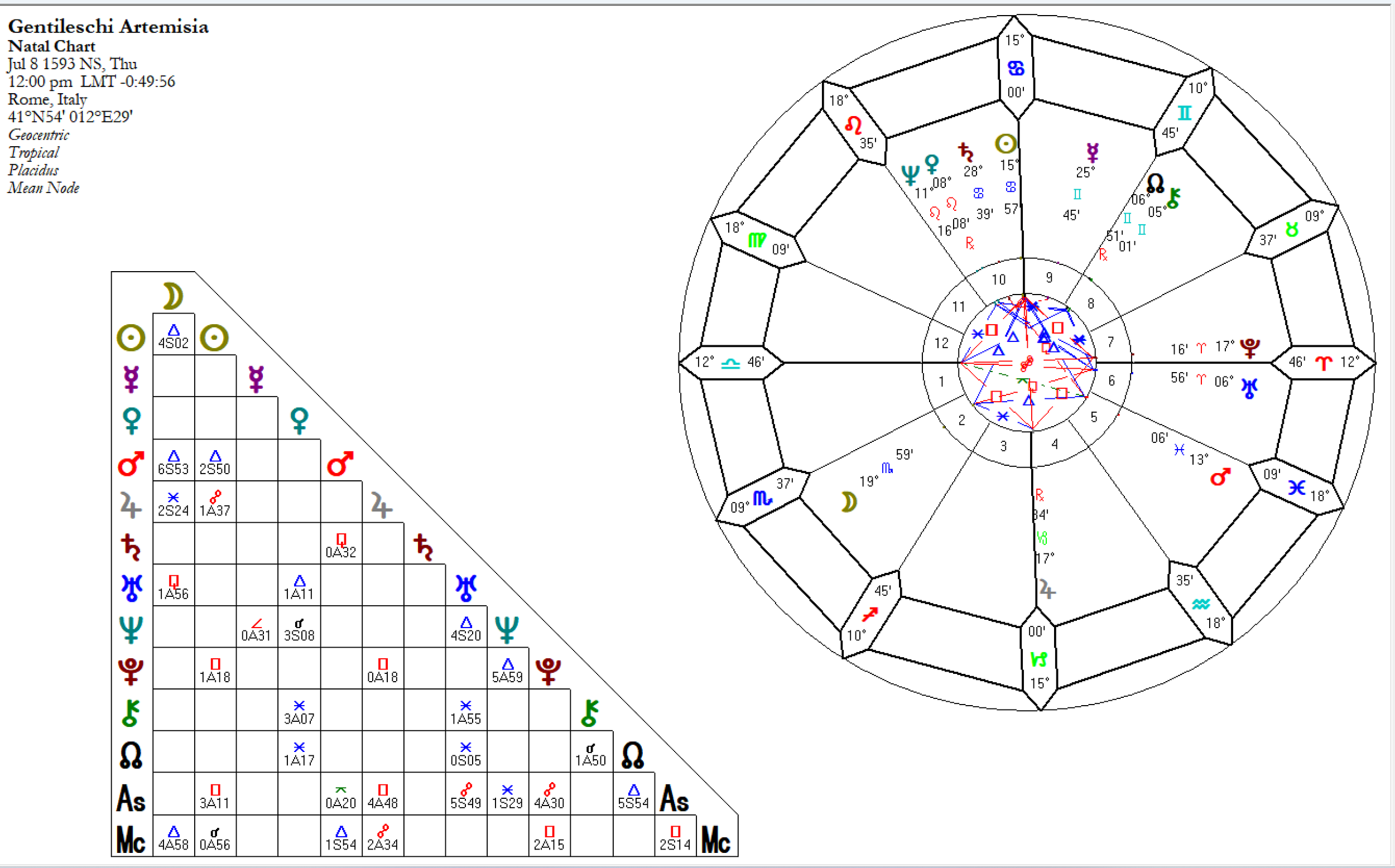Click the Neptune glyph in the chart wheel
Viewport: 1395px width, 868px height.
[x=910, y=175]
